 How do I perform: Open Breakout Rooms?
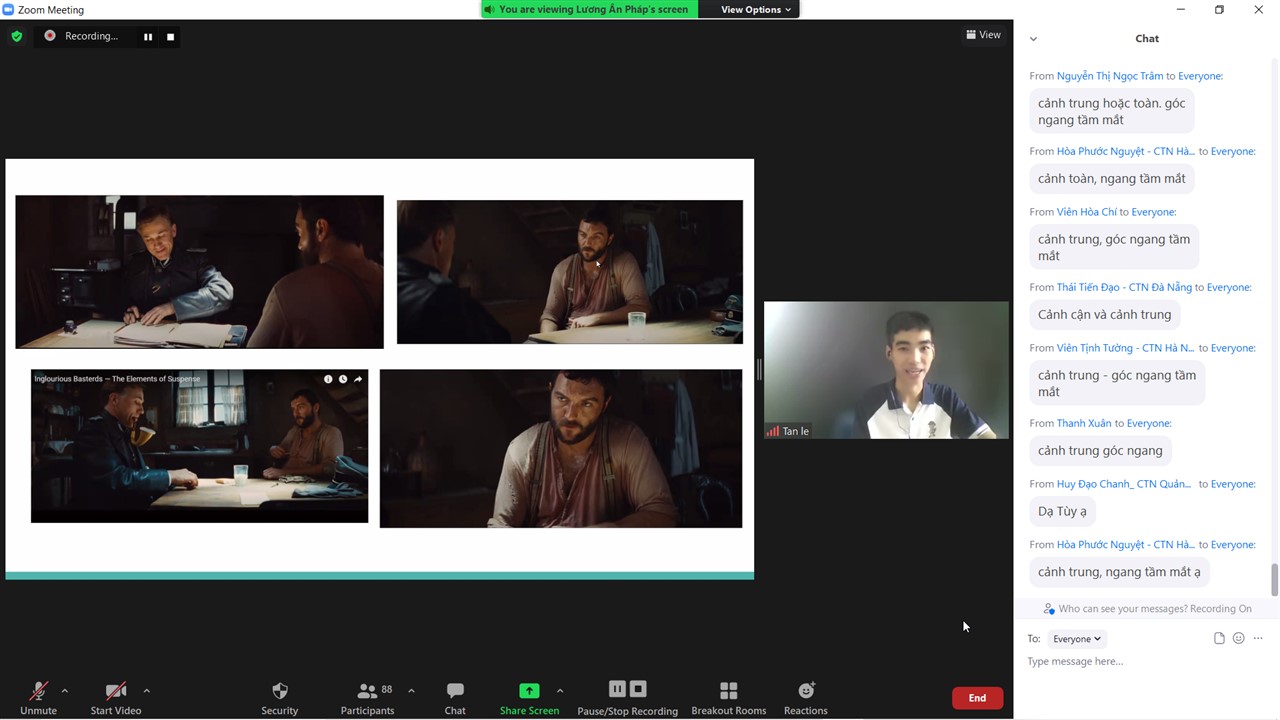pos(729,697)
